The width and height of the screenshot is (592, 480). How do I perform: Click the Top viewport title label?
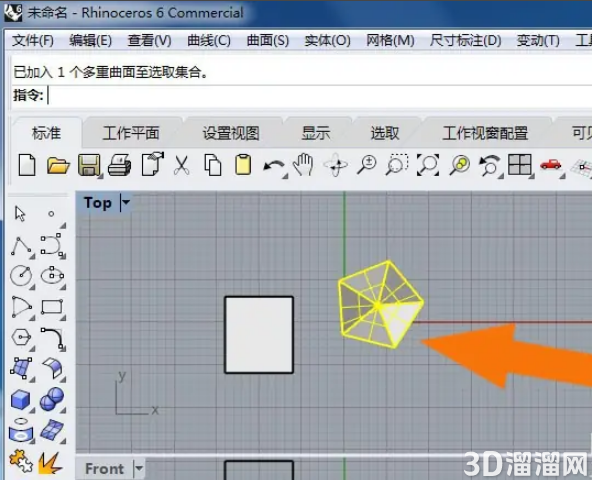pos(98,202)
